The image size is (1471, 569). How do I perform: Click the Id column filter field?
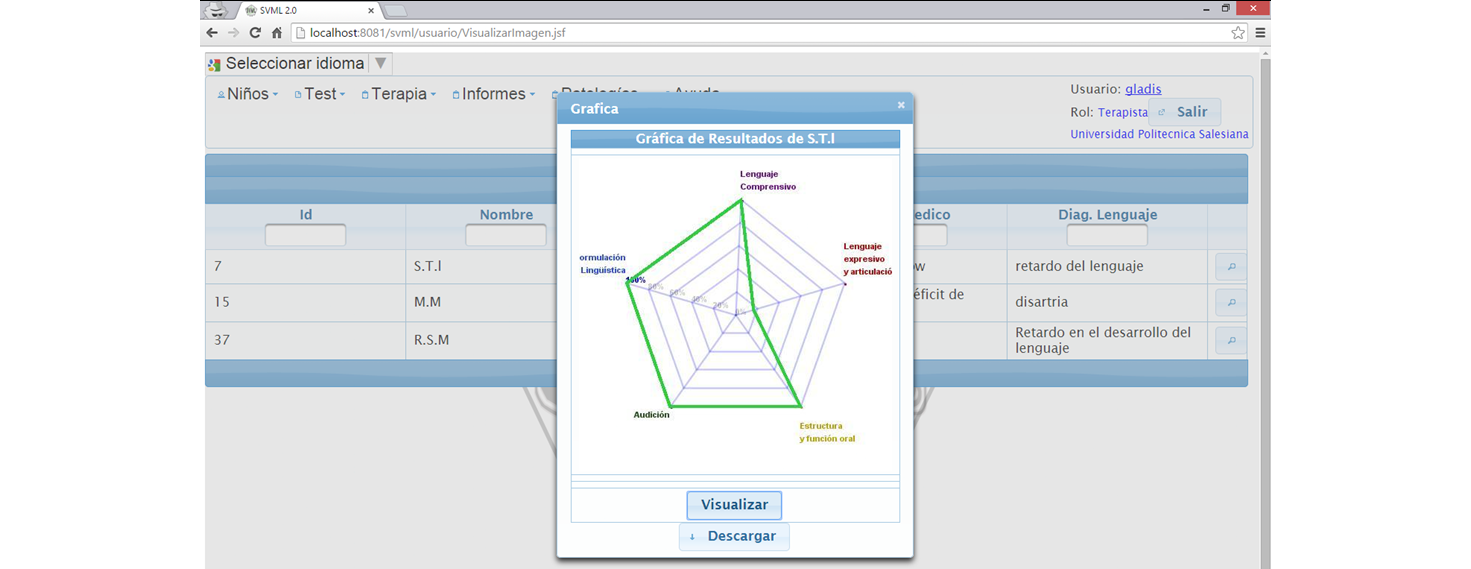tap(305, 236)
